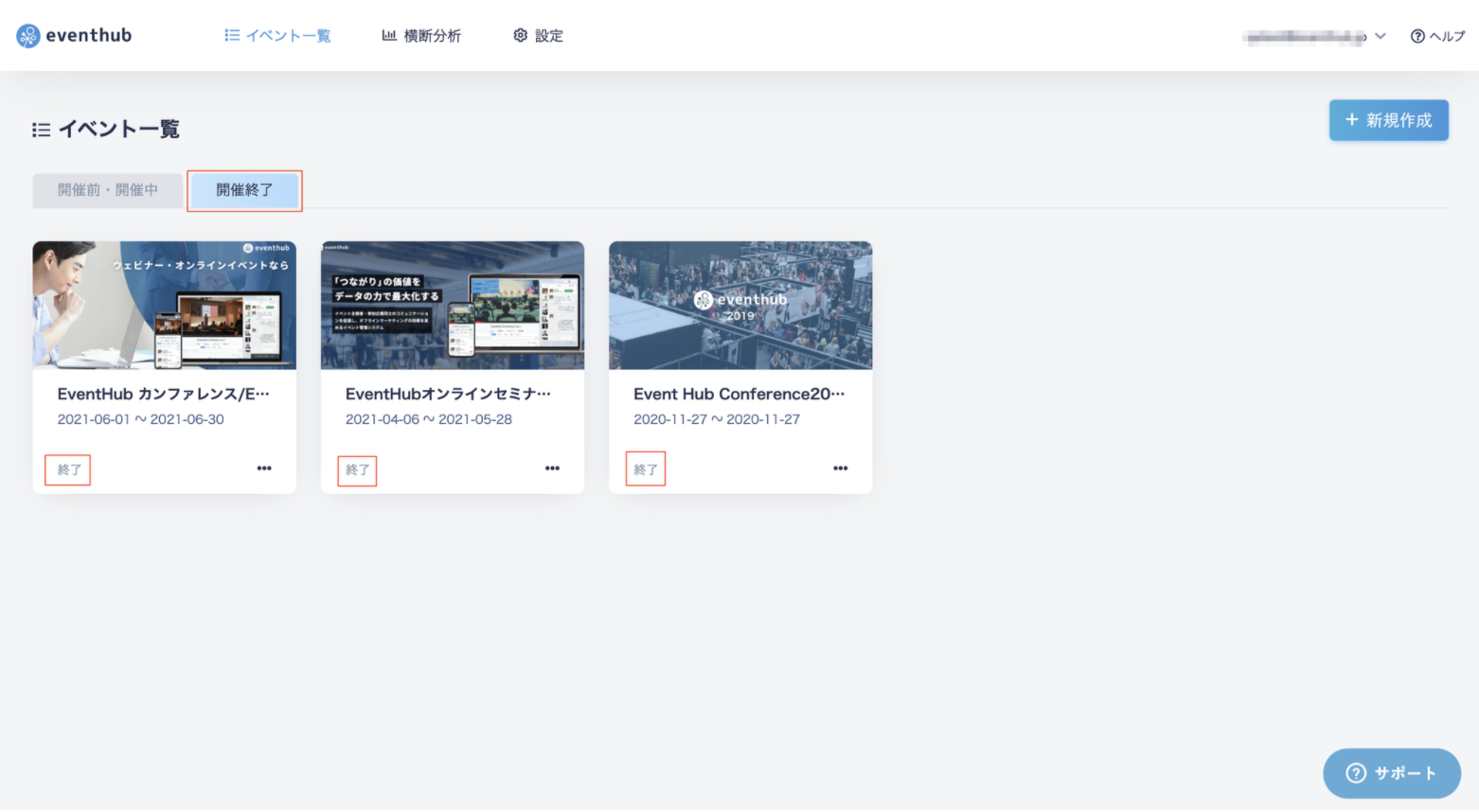Click 終了 status on EventHub カンファレンス card
The height and width of the screenshot is (812, 1479).
68,469
